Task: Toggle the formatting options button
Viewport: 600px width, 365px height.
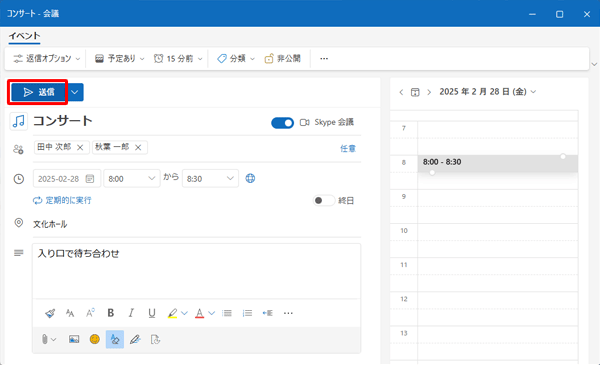Action: [x=115, y=339]
